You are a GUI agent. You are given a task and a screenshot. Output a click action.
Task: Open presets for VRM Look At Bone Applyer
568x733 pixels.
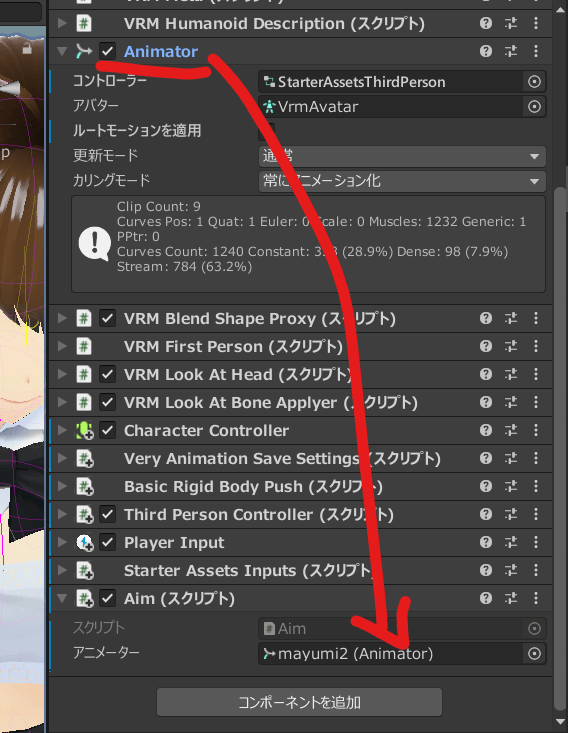pyautogui.click(x=511, y=402)
